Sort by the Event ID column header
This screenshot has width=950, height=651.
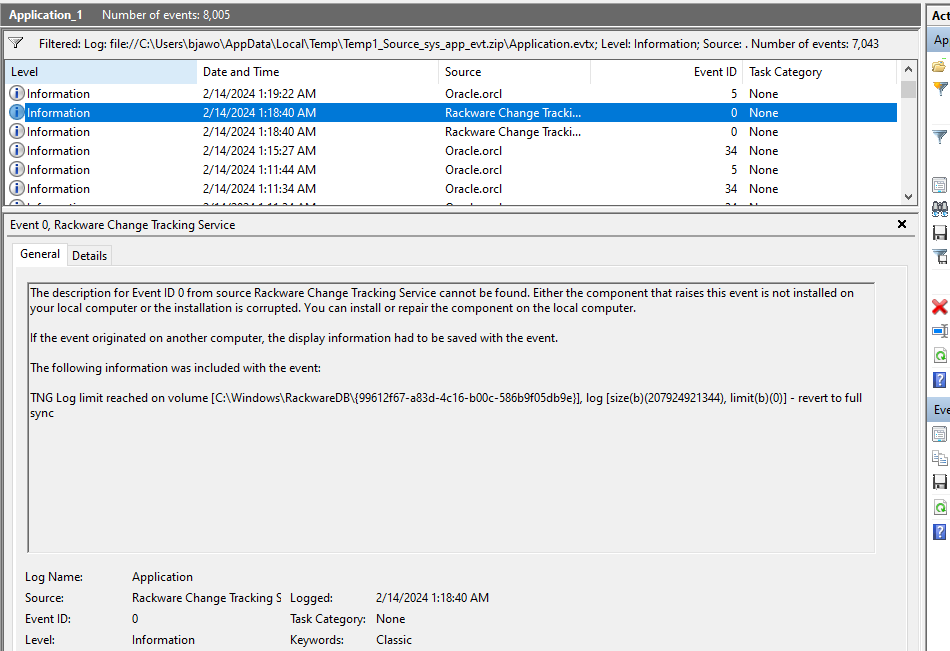666,72
